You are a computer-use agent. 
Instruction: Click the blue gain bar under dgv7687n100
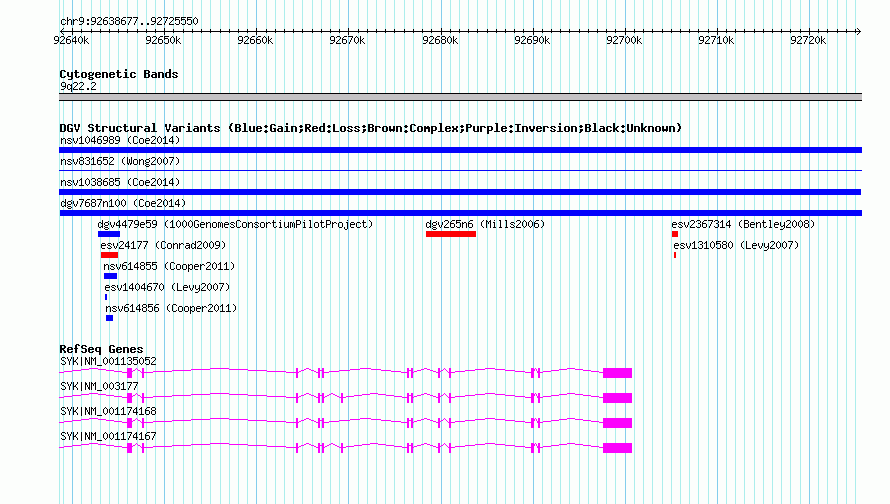pyautogui.click(x=461, y=213)
